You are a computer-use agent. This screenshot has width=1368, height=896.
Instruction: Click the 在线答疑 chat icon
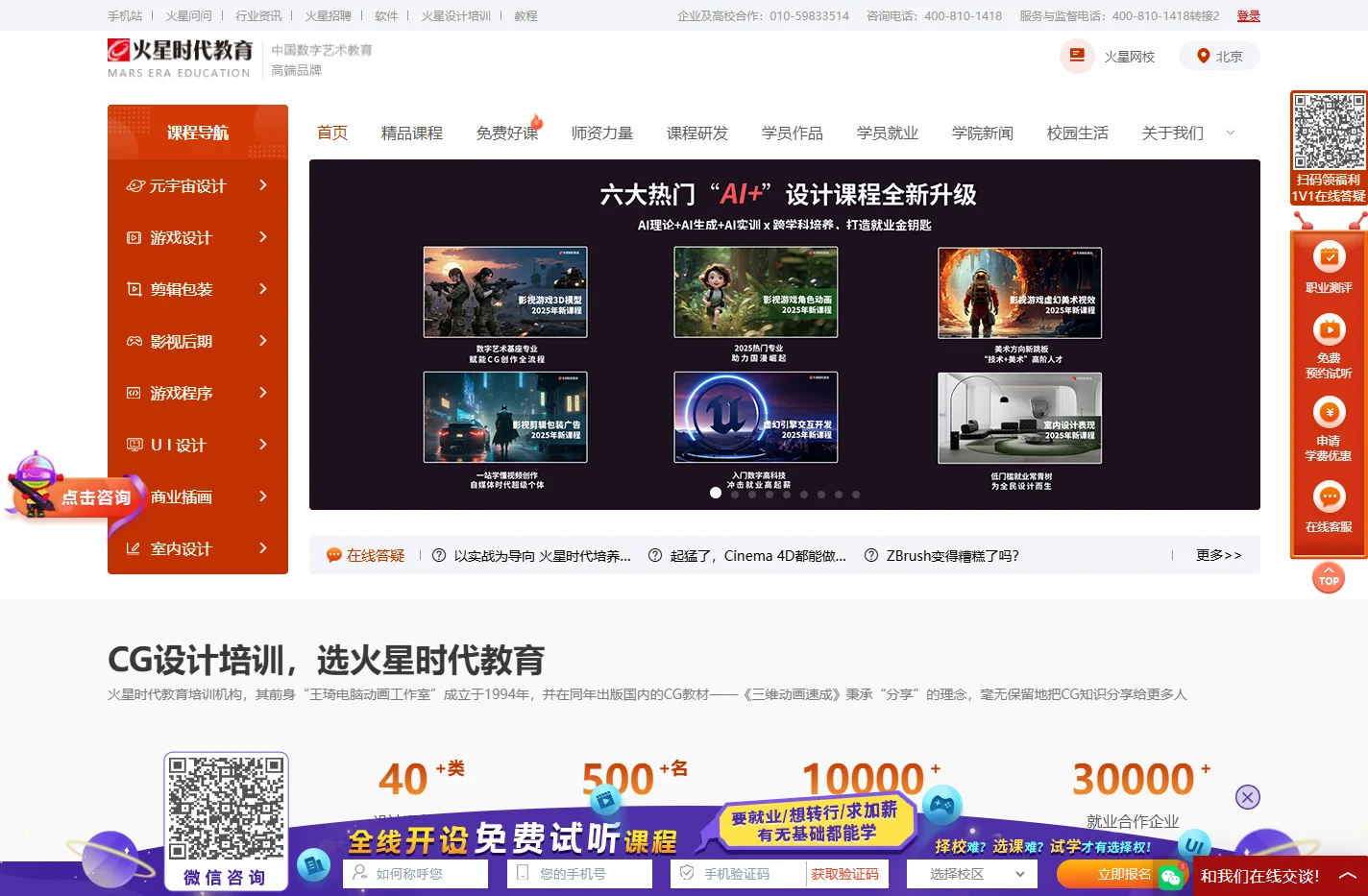pyautogui.click(x=334, y=555)
